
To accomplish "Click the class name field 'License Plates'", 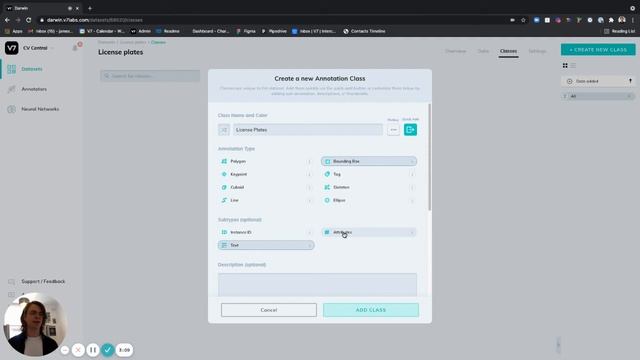I will pos(308,130).
